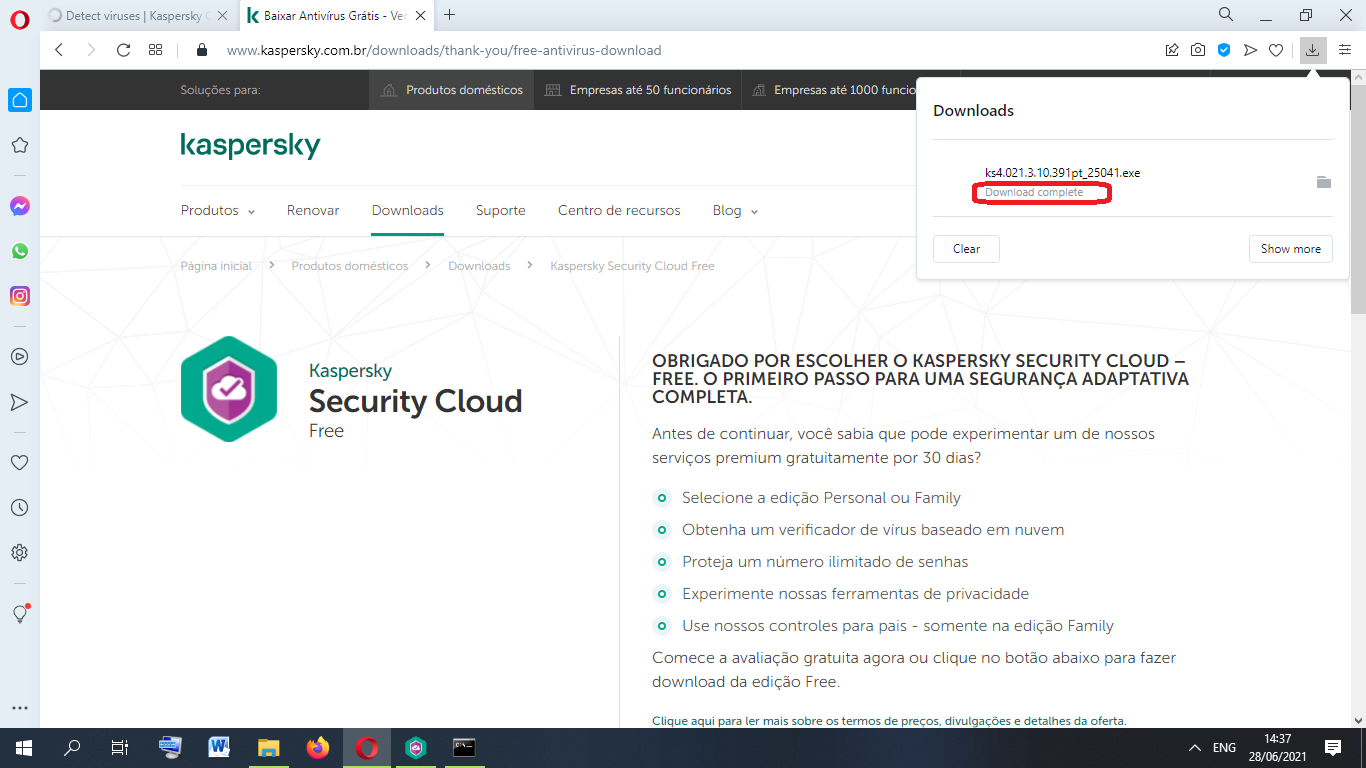1366x768 pixels.
Task: Open the Opera main menu logo
Action: coord(19,18)
